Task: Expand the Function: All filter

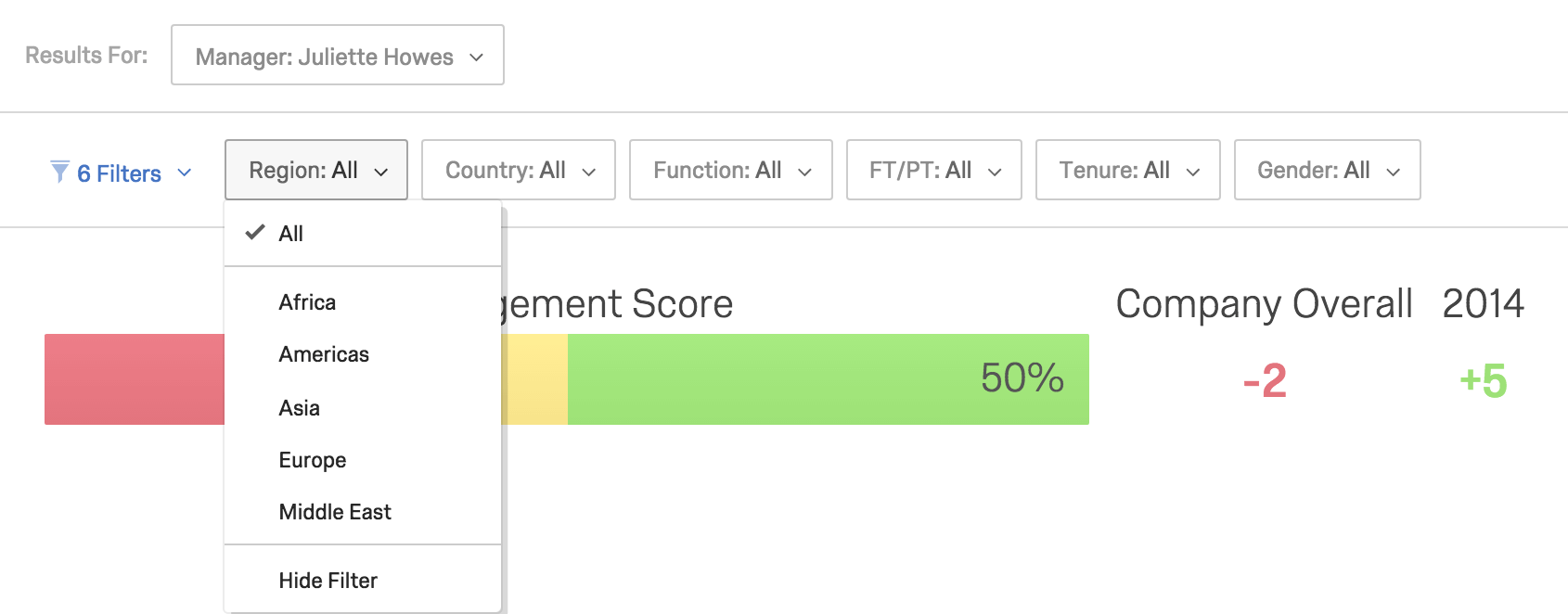Action: pyautogui.click(x=731, y=170)
